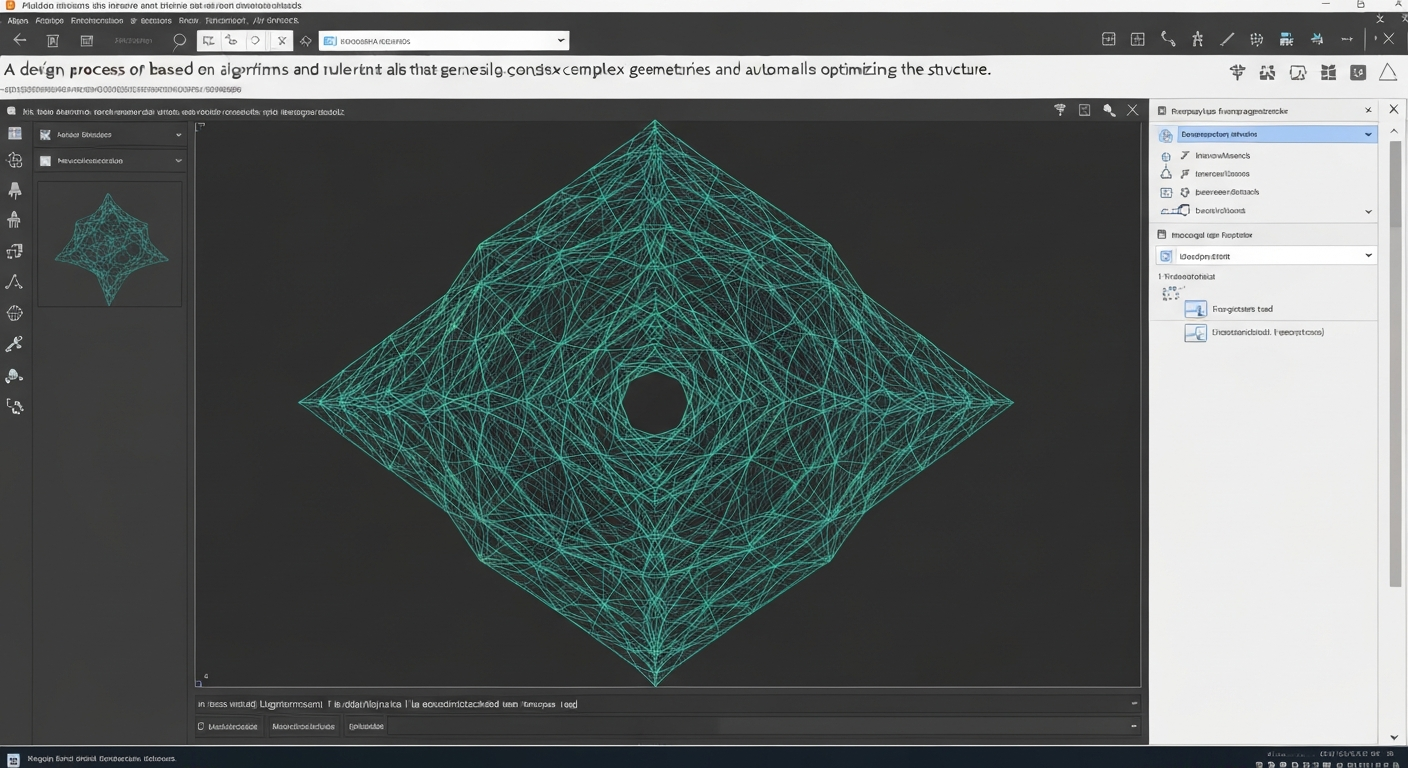Expand the second dropdown above the wireframe thumbnail
1408x768 pixels.
(x=109, y=160)
